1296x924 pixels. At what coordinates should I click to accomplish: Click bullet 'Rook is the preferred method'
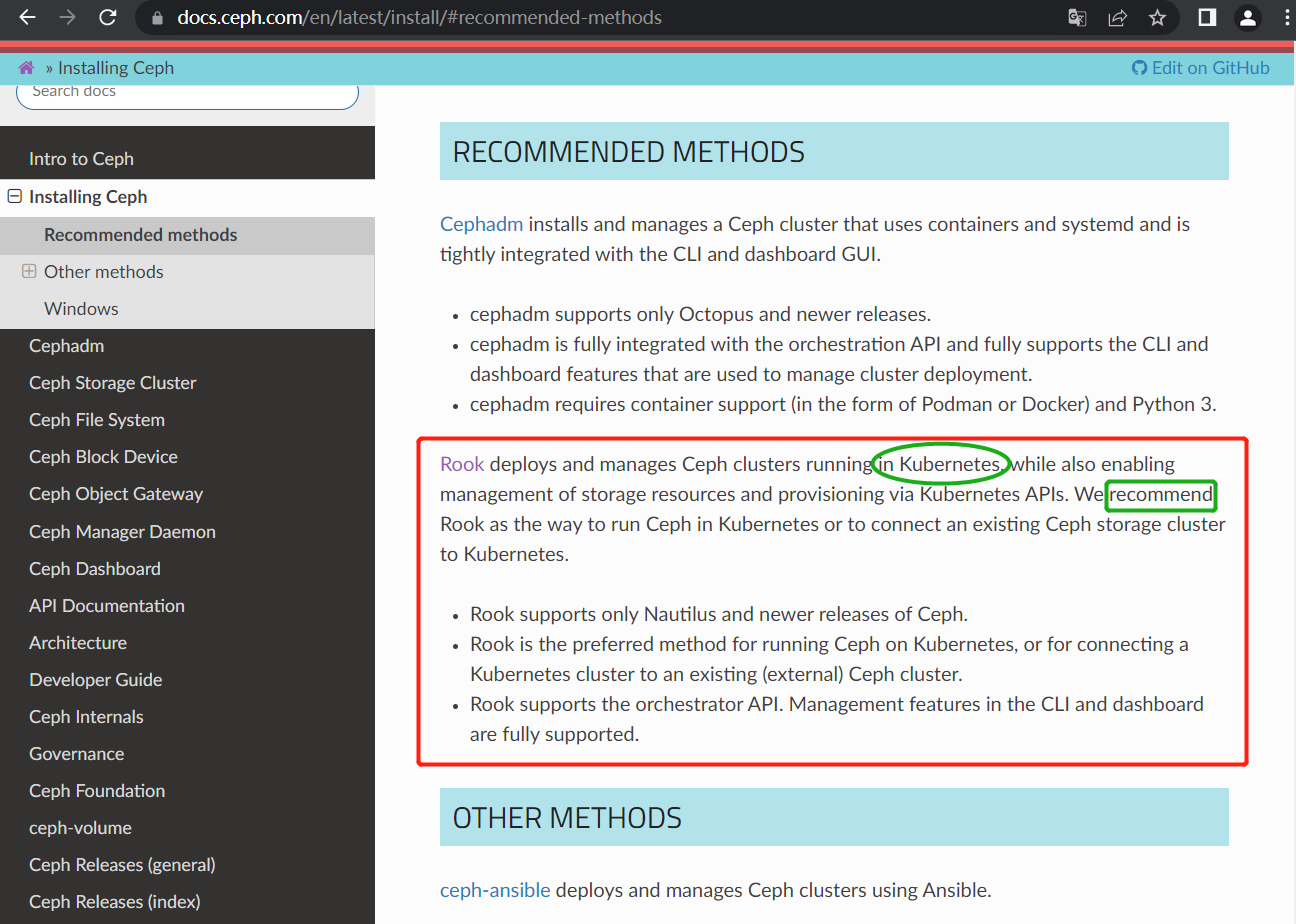pyautogui.click(x=829, y=659)
